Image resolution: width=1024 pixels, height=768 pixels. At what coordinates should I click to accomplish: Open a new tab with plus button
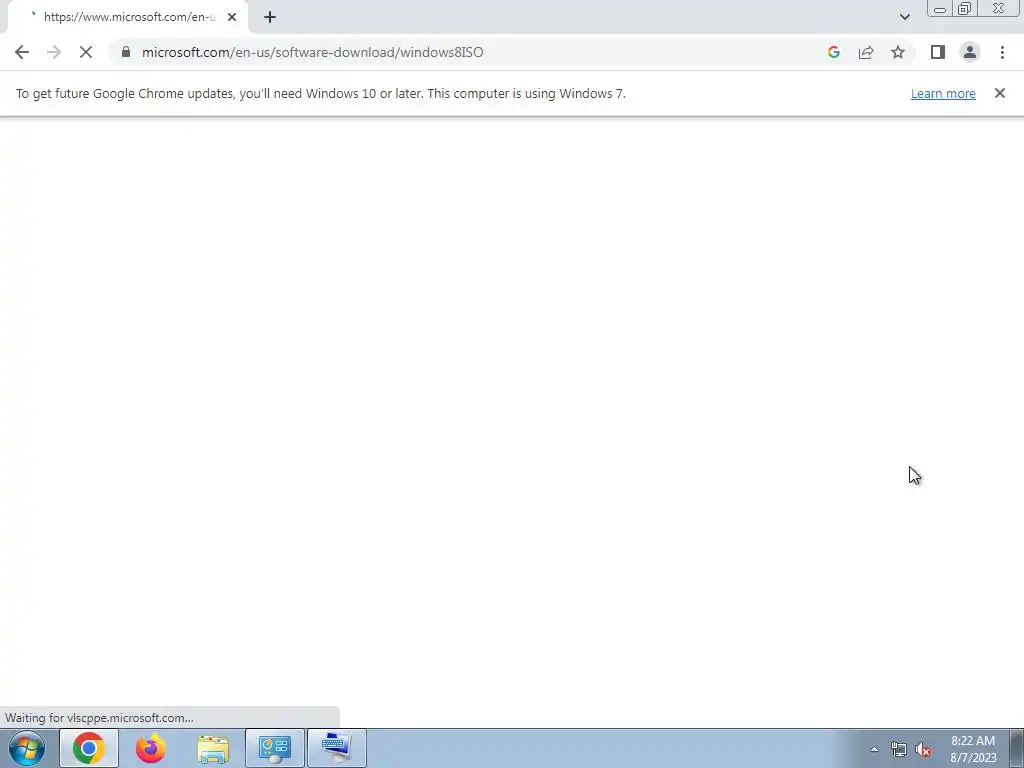270,17
